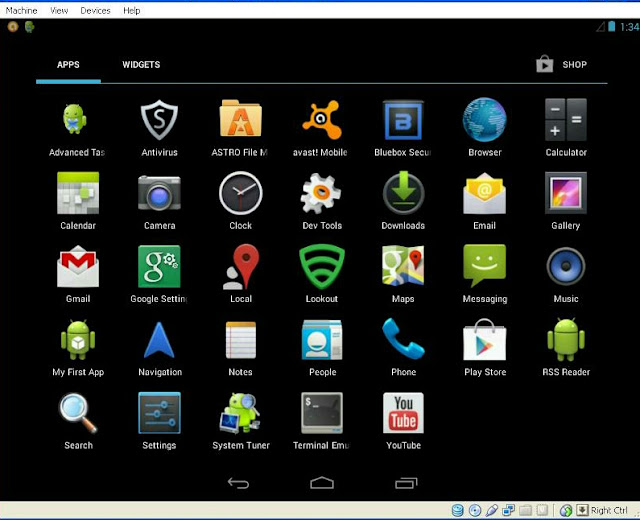
Task: Click the network adapters status icon
Action: click(509, 510)
